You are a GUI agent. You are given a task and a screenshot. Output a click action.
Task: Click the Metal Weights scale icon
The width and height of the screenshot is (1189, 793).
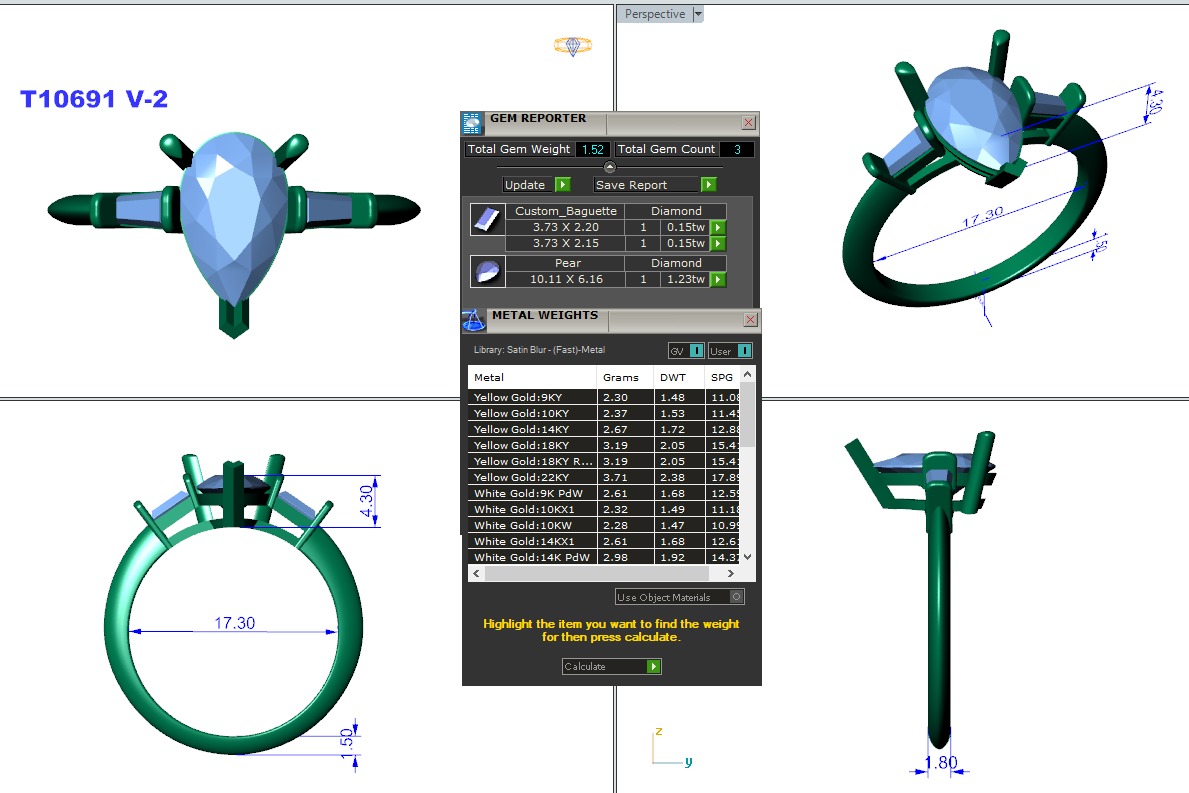click(473, 321)
